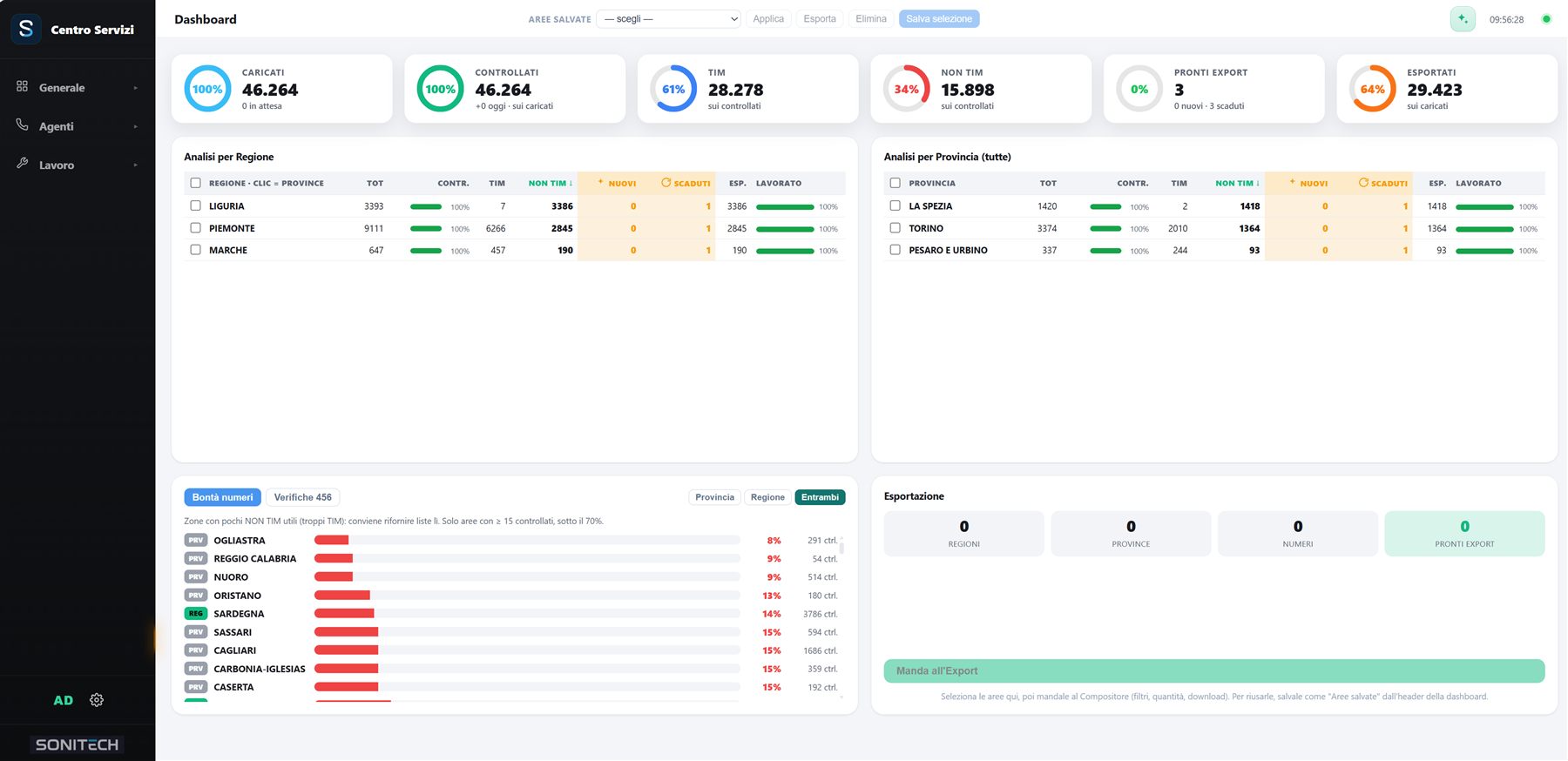Click the Centro Servizi S logo icon
Screen dimensions: 1568x761
tap(26, 29)
